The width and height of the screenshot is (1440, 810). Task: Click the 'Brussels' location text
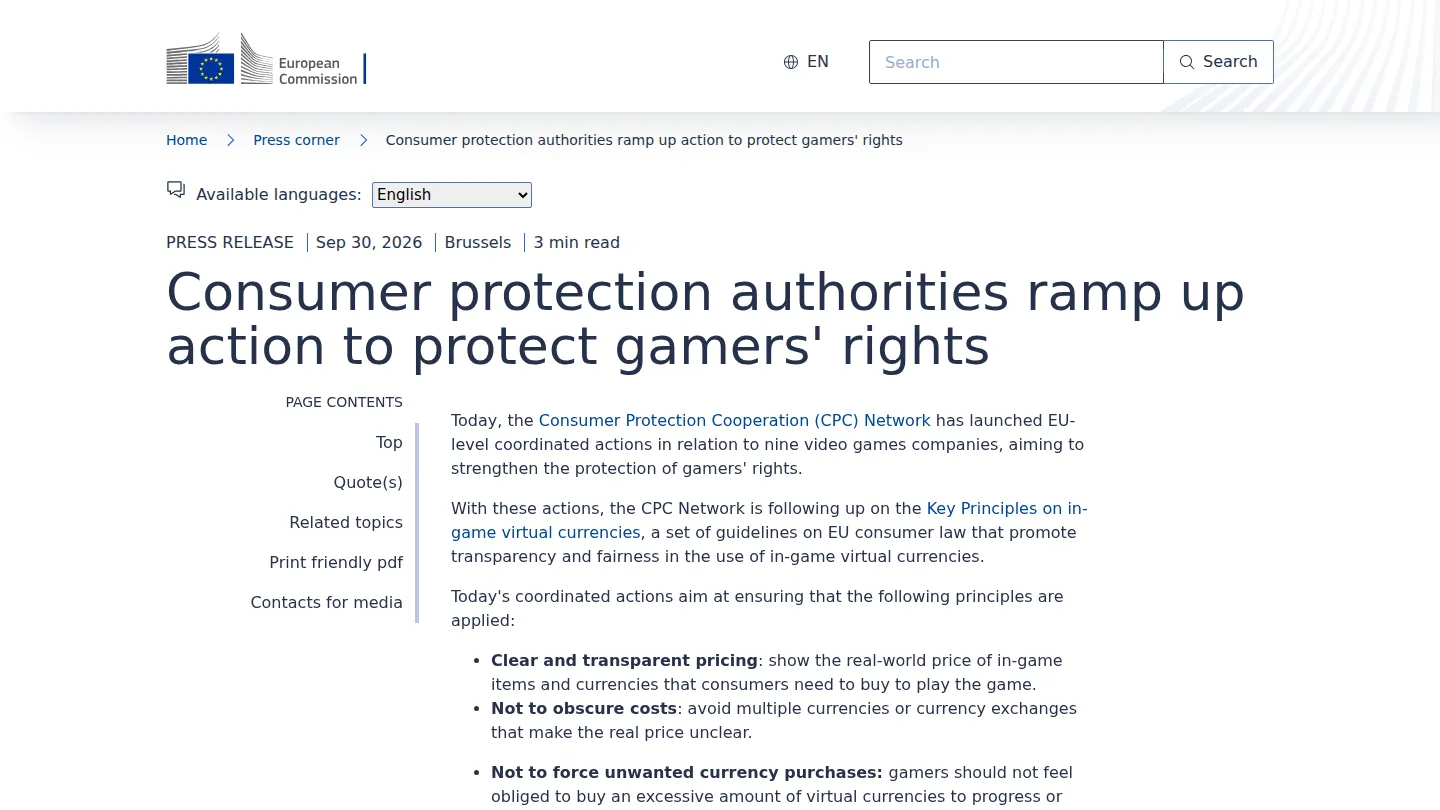point(478,242)
